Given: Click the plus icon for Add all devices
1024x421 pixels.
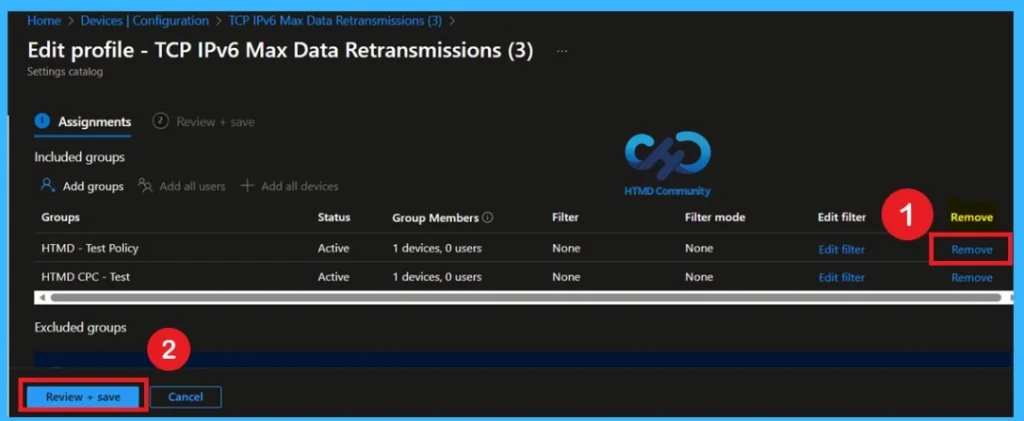Looking at the screenshot, I should 247,186.
